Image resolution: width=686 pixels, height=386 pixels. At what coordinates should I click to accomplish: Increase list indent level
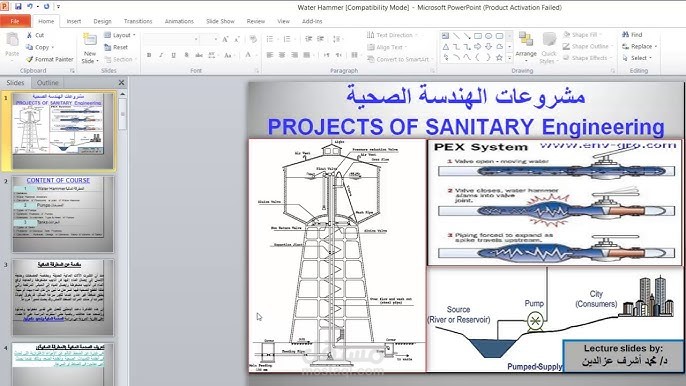click(321, 39)
